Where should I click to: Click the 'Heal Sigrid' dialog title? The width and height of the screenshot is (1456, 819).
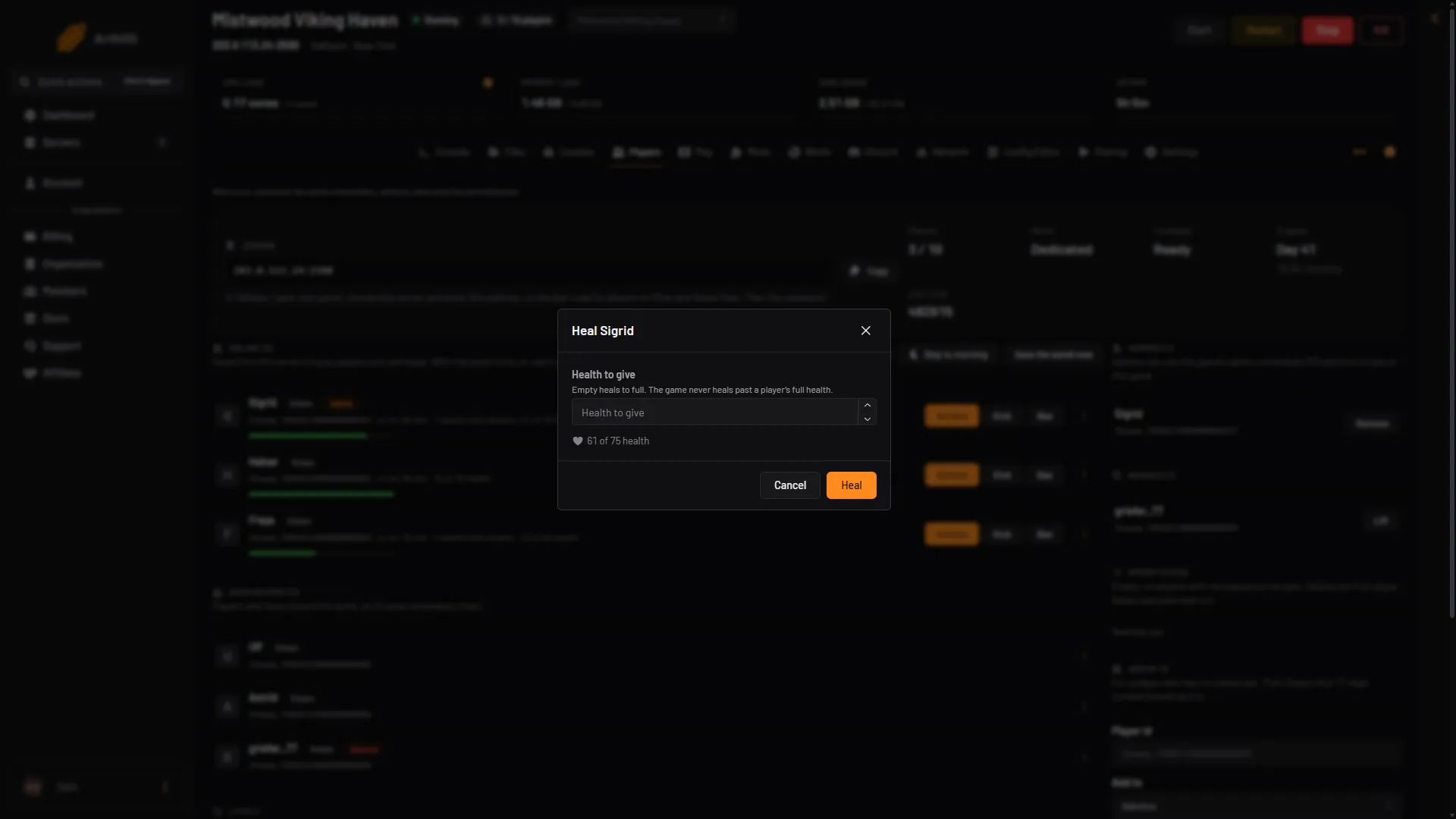[602, 331]
